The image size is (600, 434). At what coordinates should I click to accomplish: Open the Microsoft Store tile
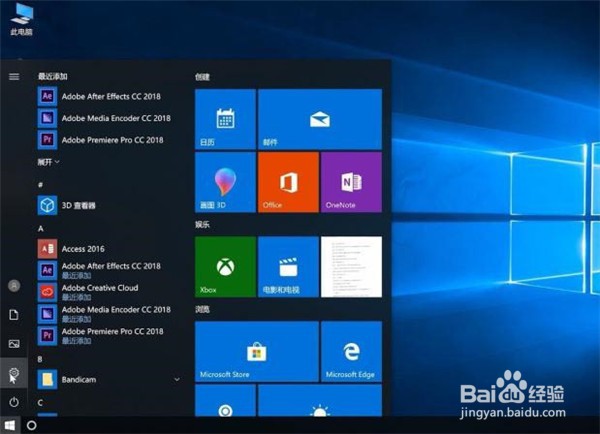[x=257, y=351]
